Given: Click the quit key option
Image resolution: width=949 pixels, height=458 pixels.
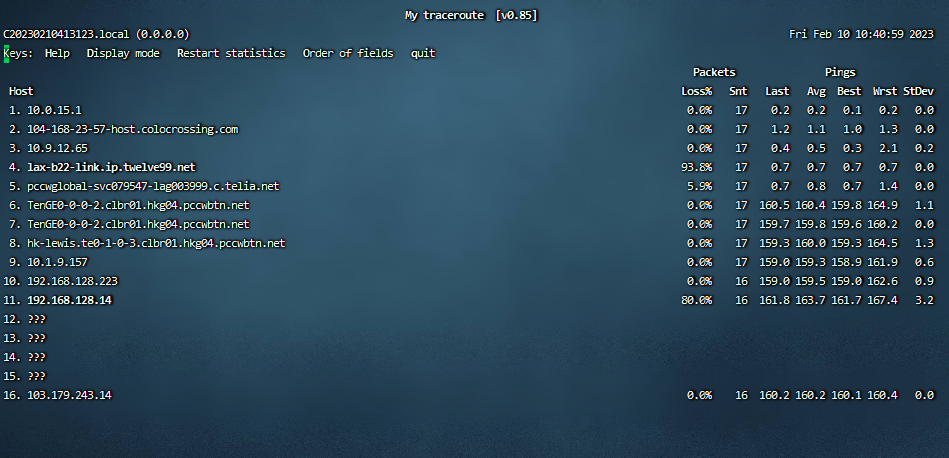Looking at the screenshot, I should click(423, 53).
